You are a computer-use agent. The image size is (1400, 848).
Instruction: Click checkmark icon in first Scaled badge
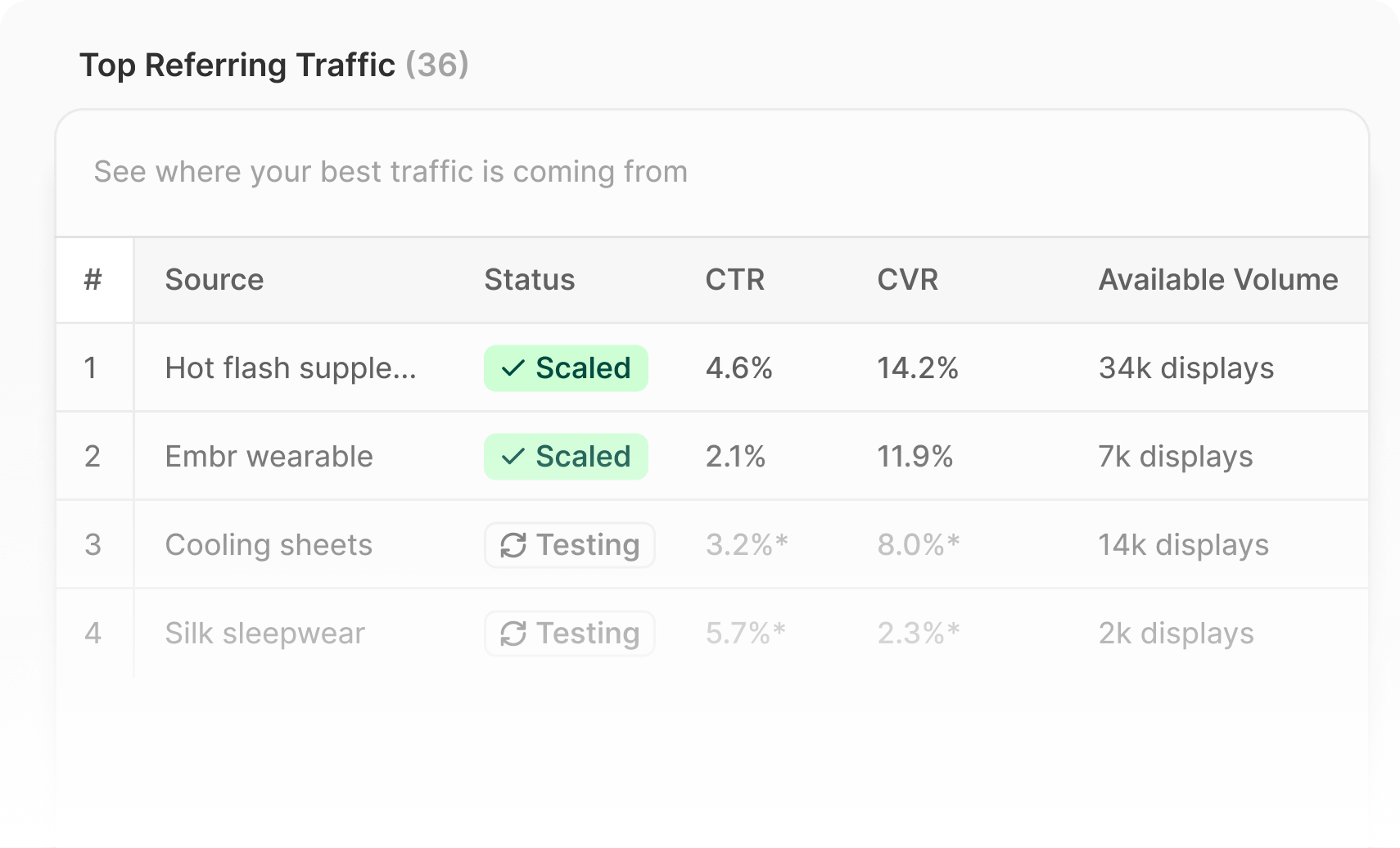513,368
